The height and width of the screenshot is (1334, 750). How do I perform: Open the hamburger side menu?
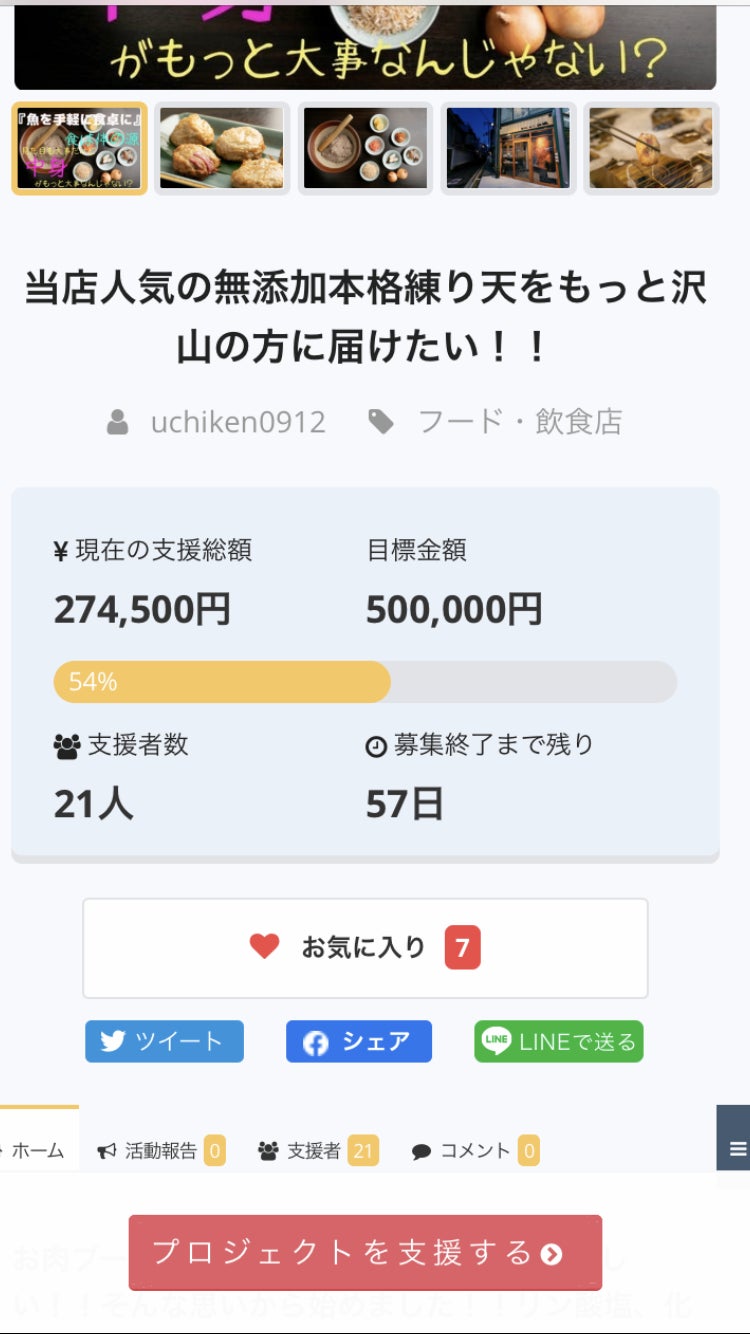737,1149
